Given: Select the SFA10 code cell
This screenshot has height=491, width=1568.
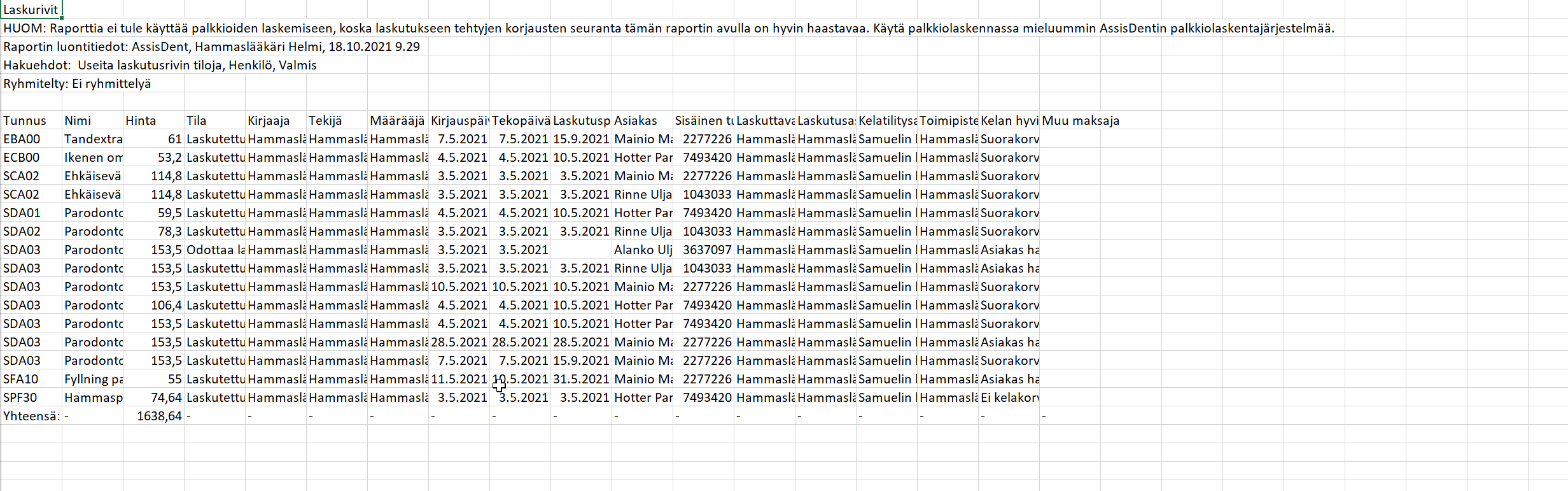Looking at the screenshot, I should pos(31,379).
